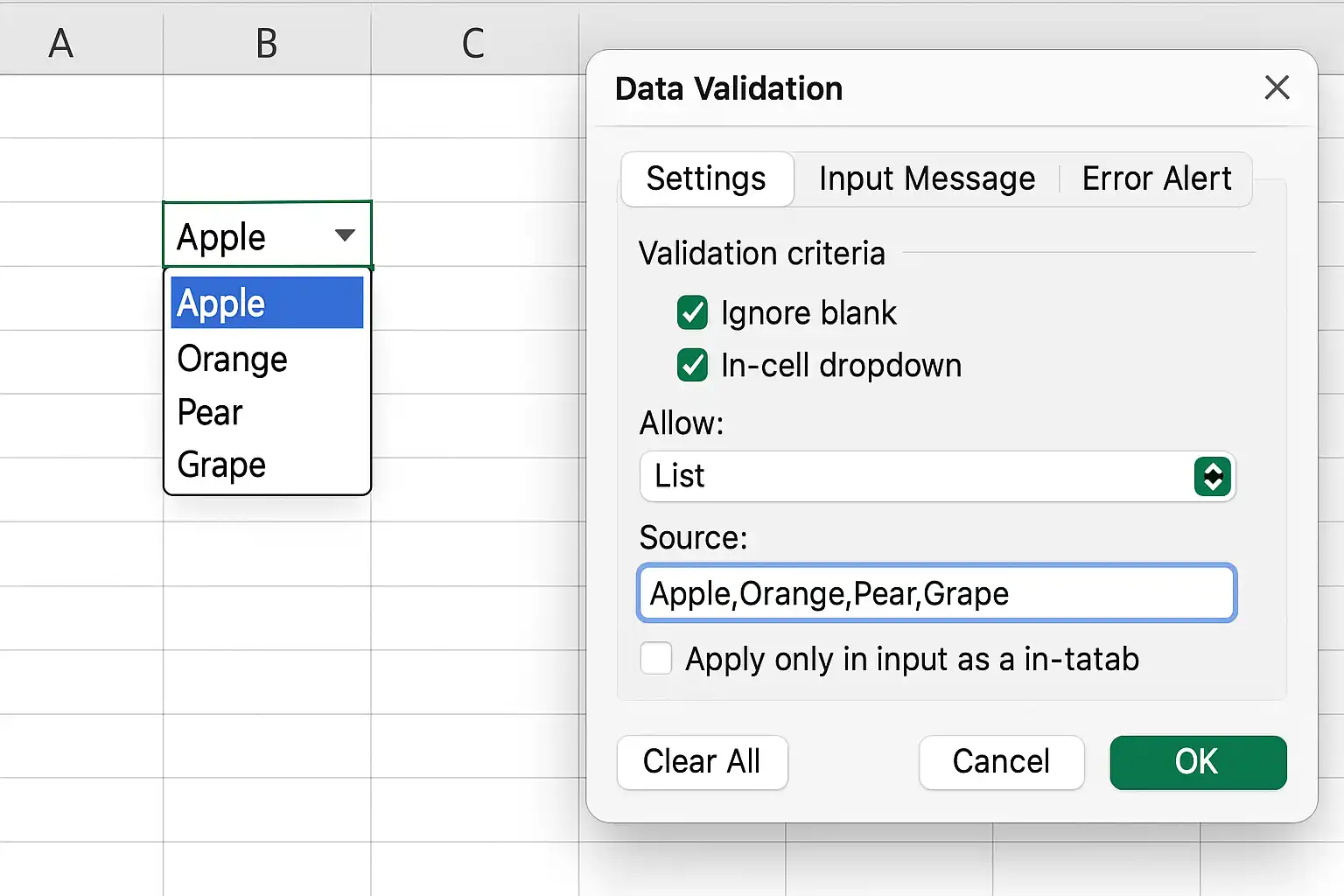
Task: Enable the Apply only in input checkbox
Action: (656, 658)
